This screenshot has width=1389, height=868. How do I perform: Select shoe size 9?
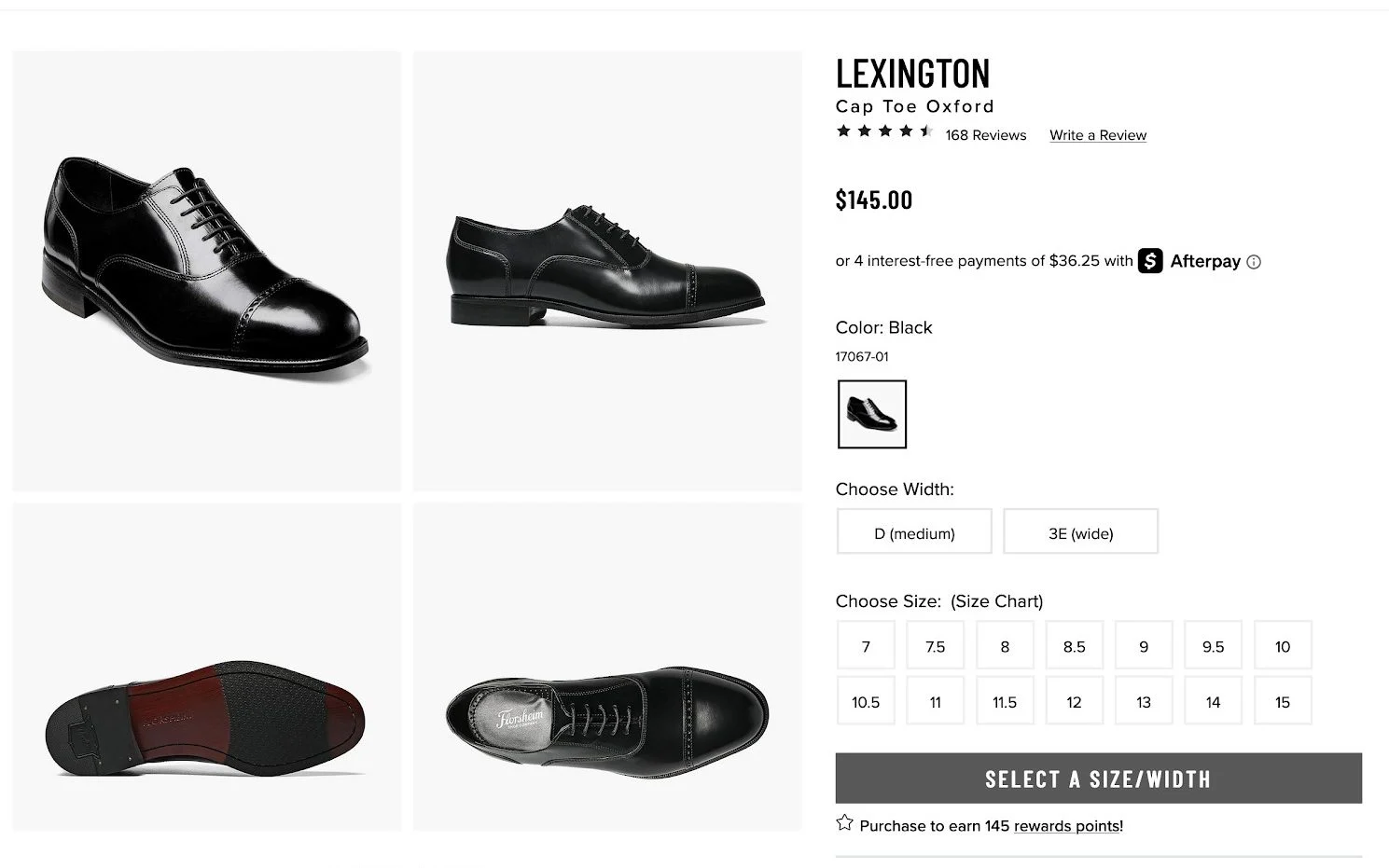point(1144,646)
